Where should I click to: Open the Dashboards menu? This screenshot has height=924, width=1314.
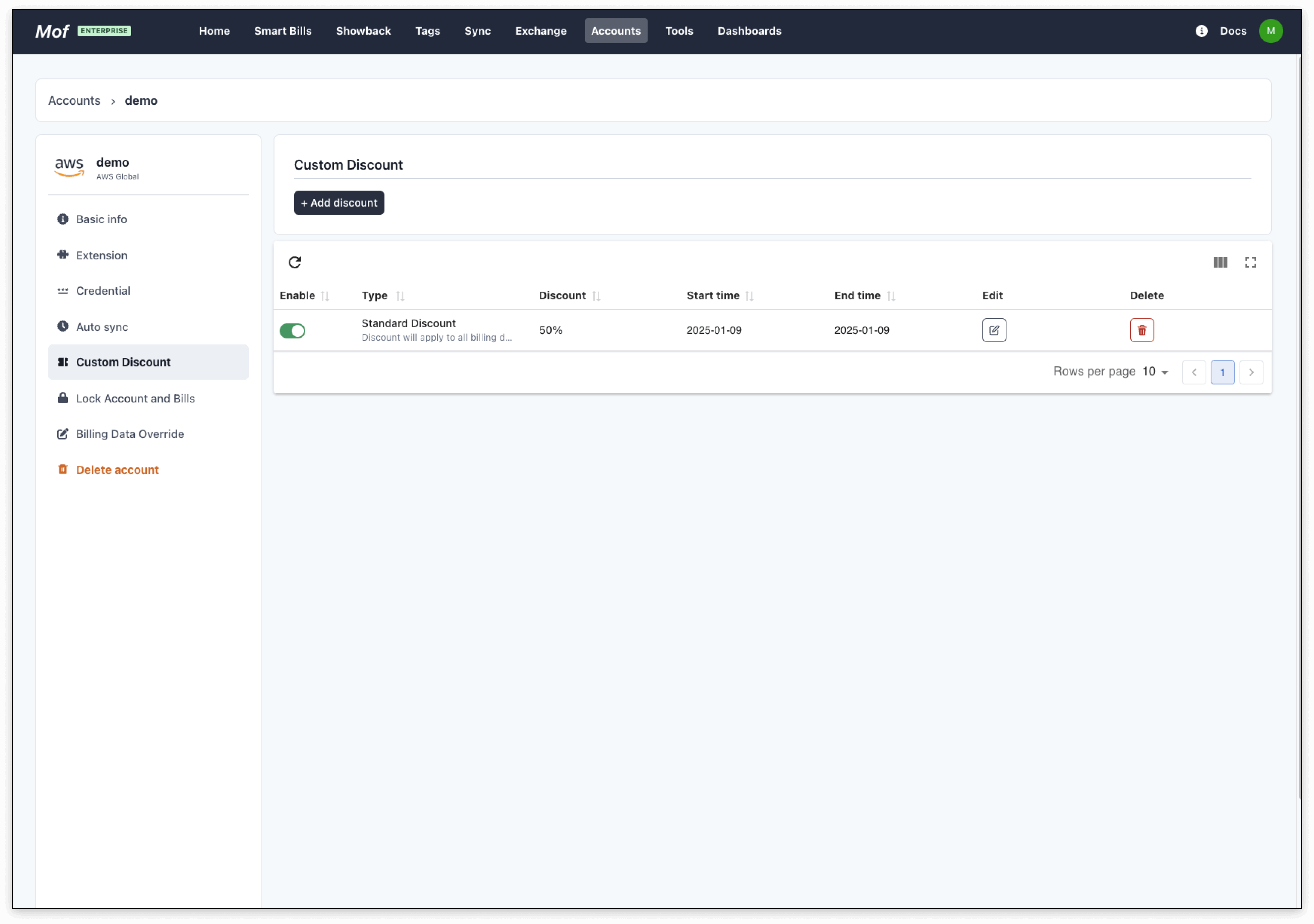[749, 31]
